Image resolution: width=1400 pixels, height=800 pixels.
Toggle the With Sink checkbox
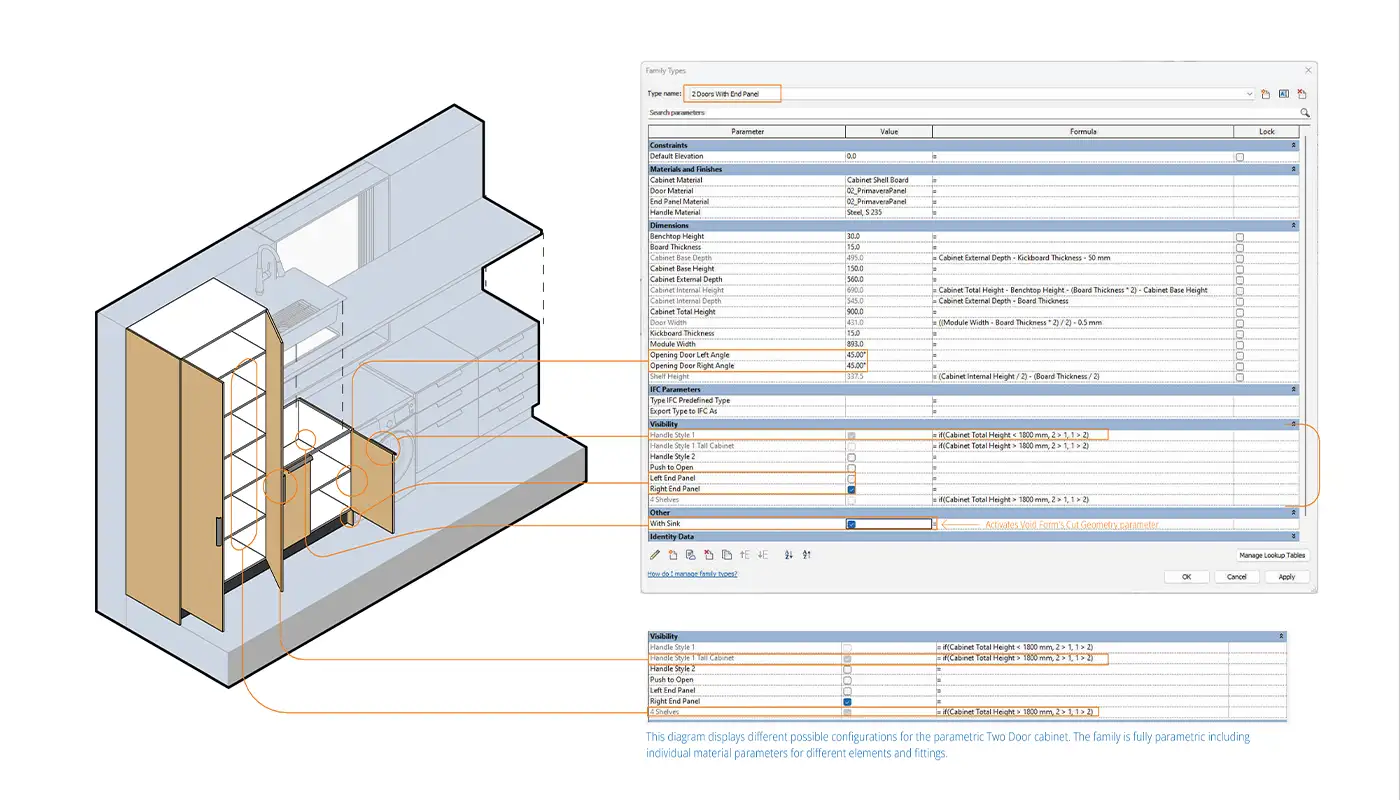coord(851,524)
